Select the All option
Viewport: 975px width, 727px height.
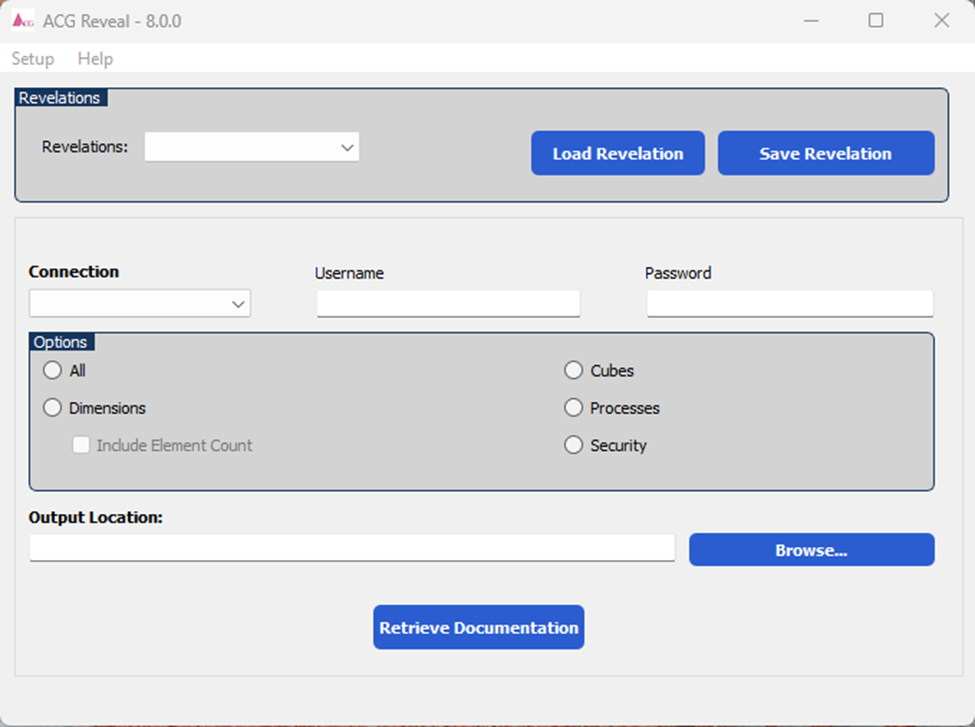tap(52, 370)
